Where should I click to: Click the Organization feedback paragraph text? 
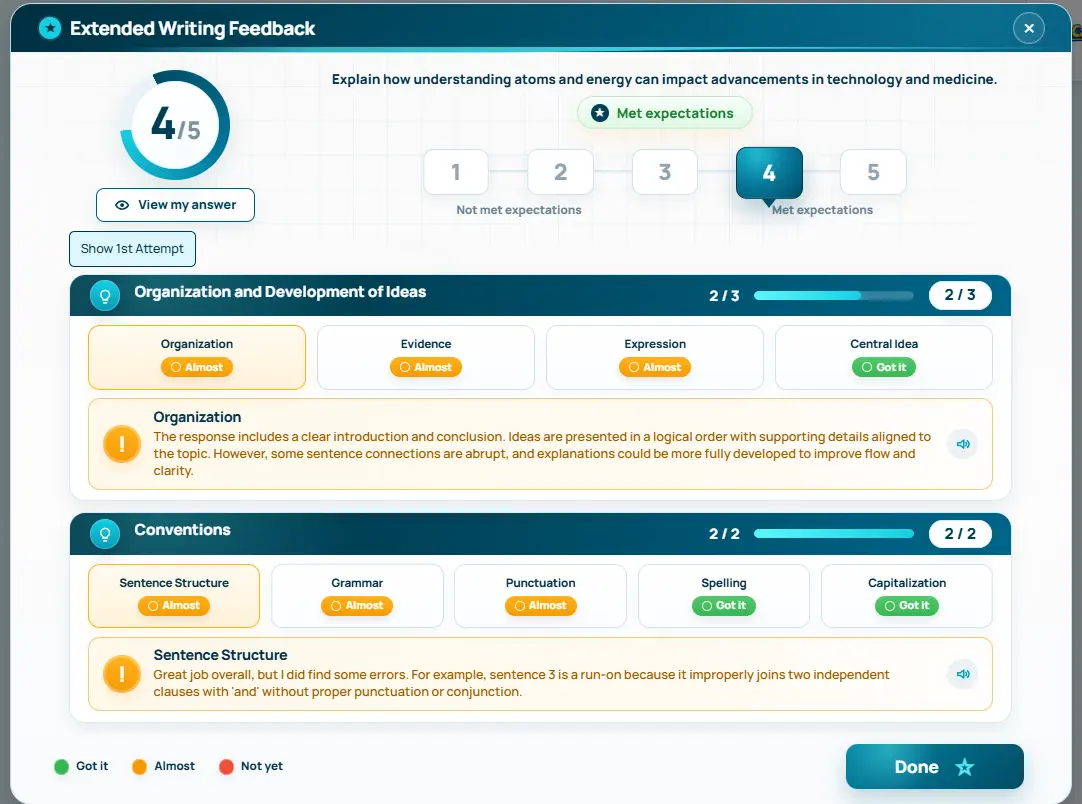pos(542,453)
